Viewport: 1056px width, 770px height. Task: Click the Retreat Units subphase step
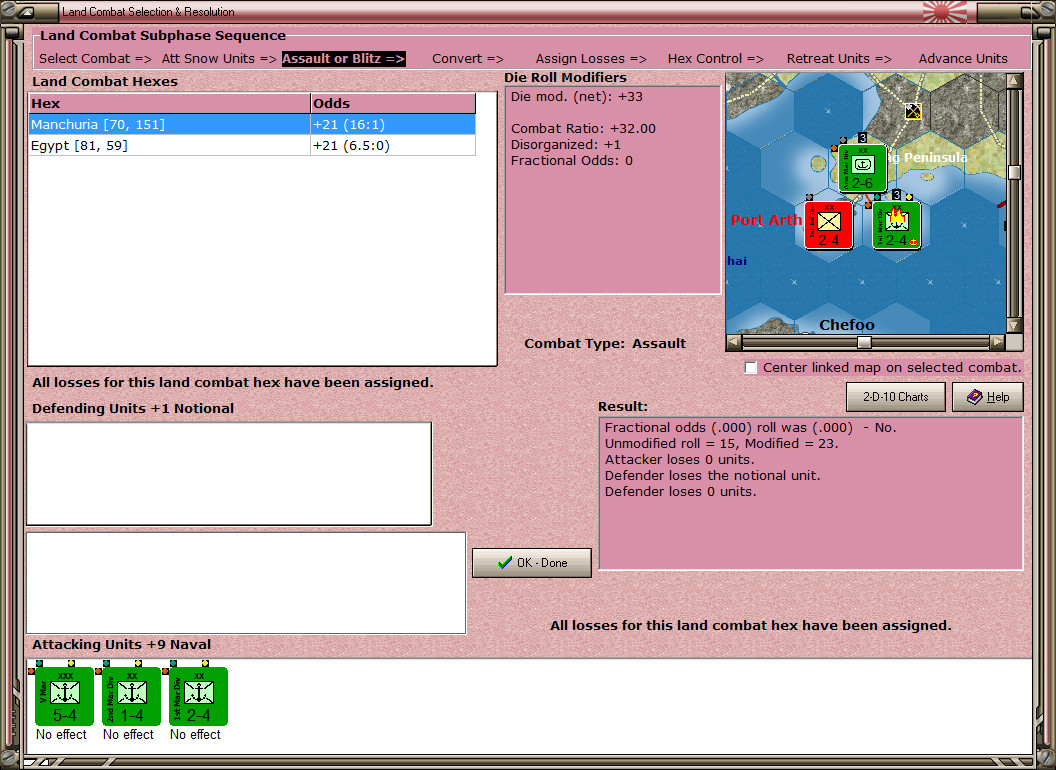(838, 59)
